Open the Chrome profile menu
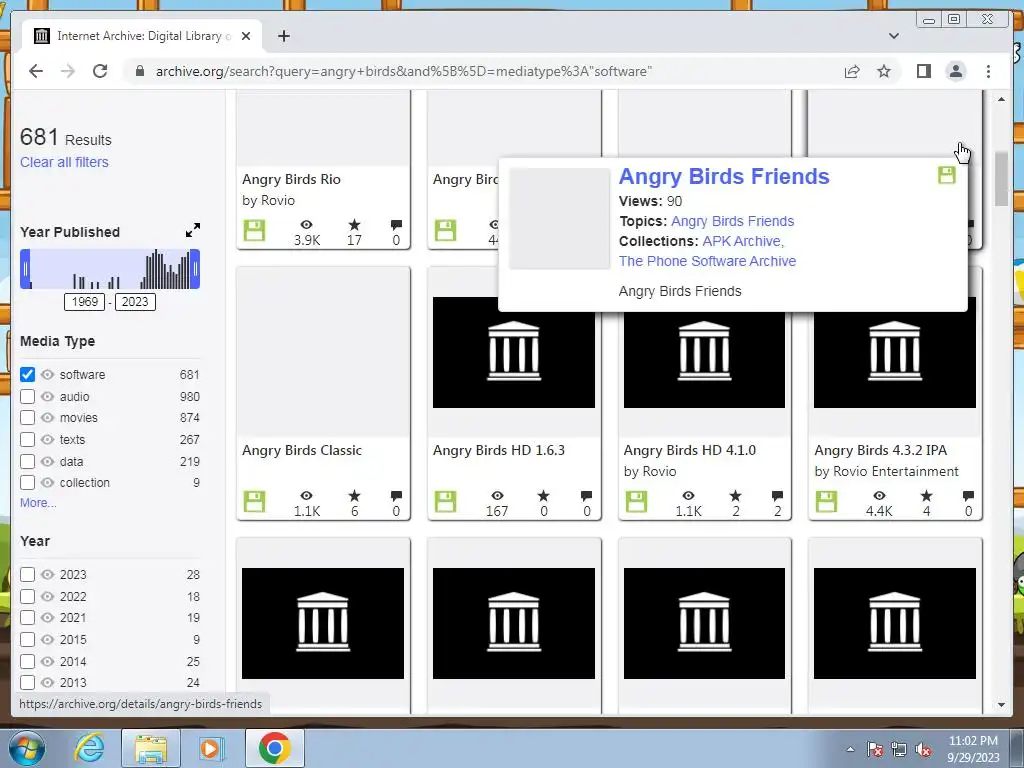 click(x=955, y=71)
